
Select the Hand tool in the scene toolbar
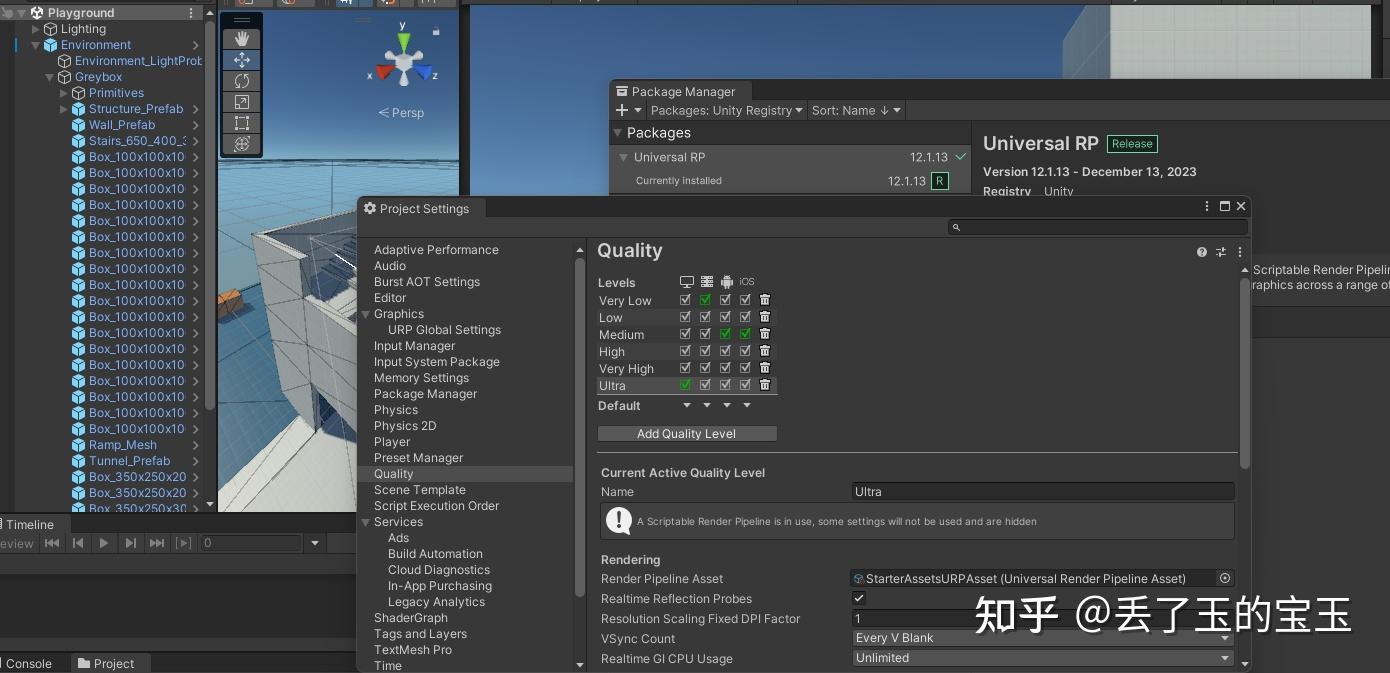[241, 39]
